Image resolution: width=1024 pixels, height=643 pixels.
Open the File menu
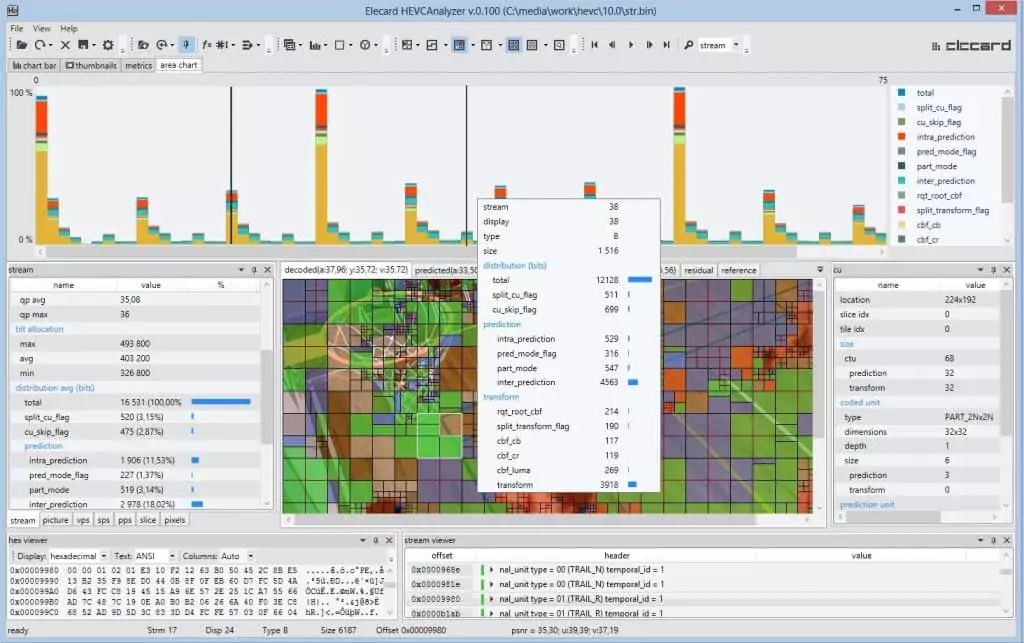click(x=16, y=29)
